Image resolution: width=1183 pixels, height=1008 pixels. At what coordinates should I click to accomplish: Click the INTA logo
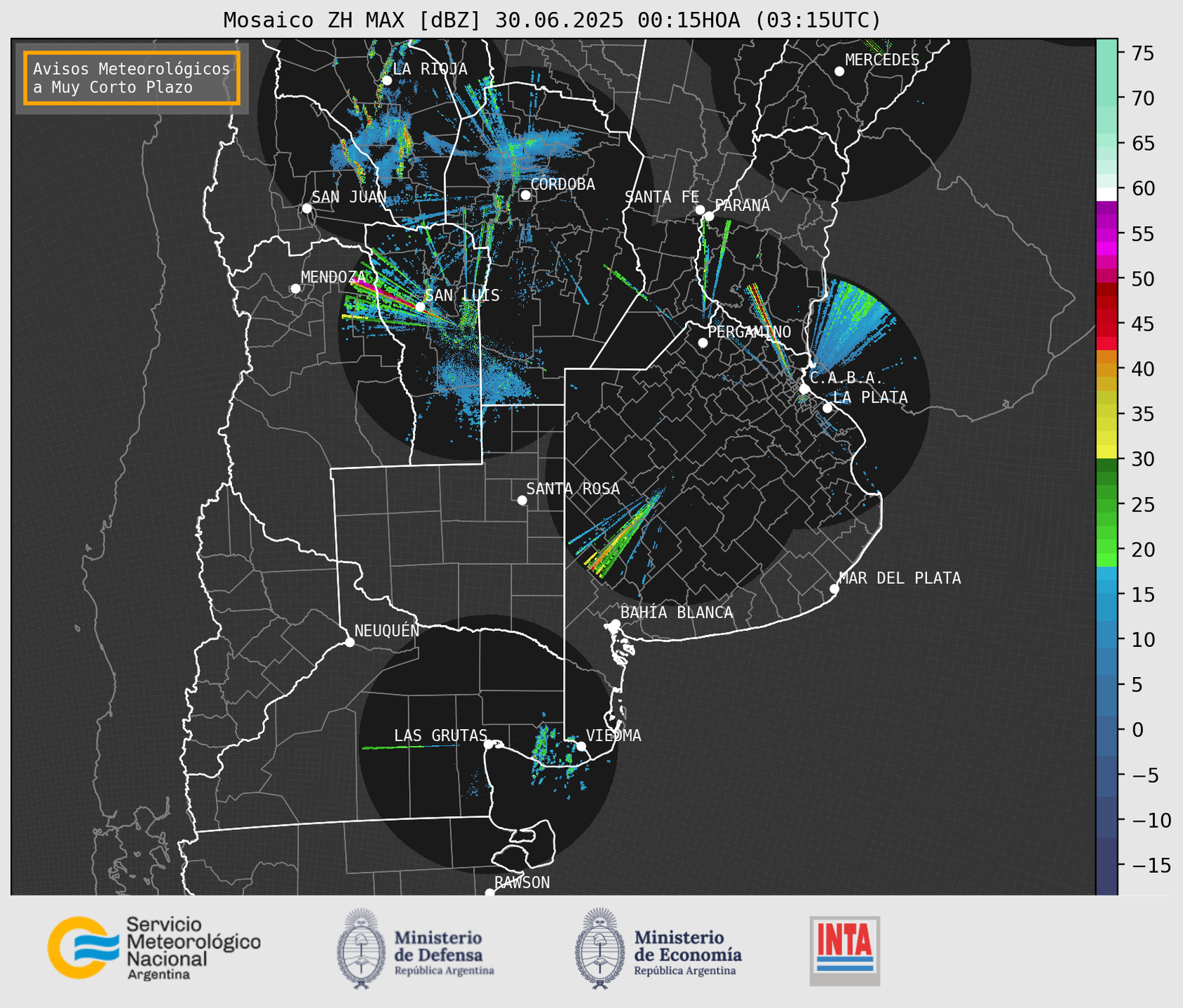coord(844,951)
